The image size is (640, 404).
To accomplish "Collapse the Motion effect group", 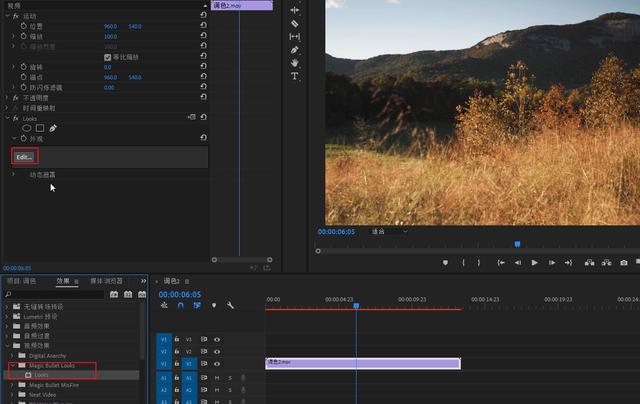I will 7,16.
